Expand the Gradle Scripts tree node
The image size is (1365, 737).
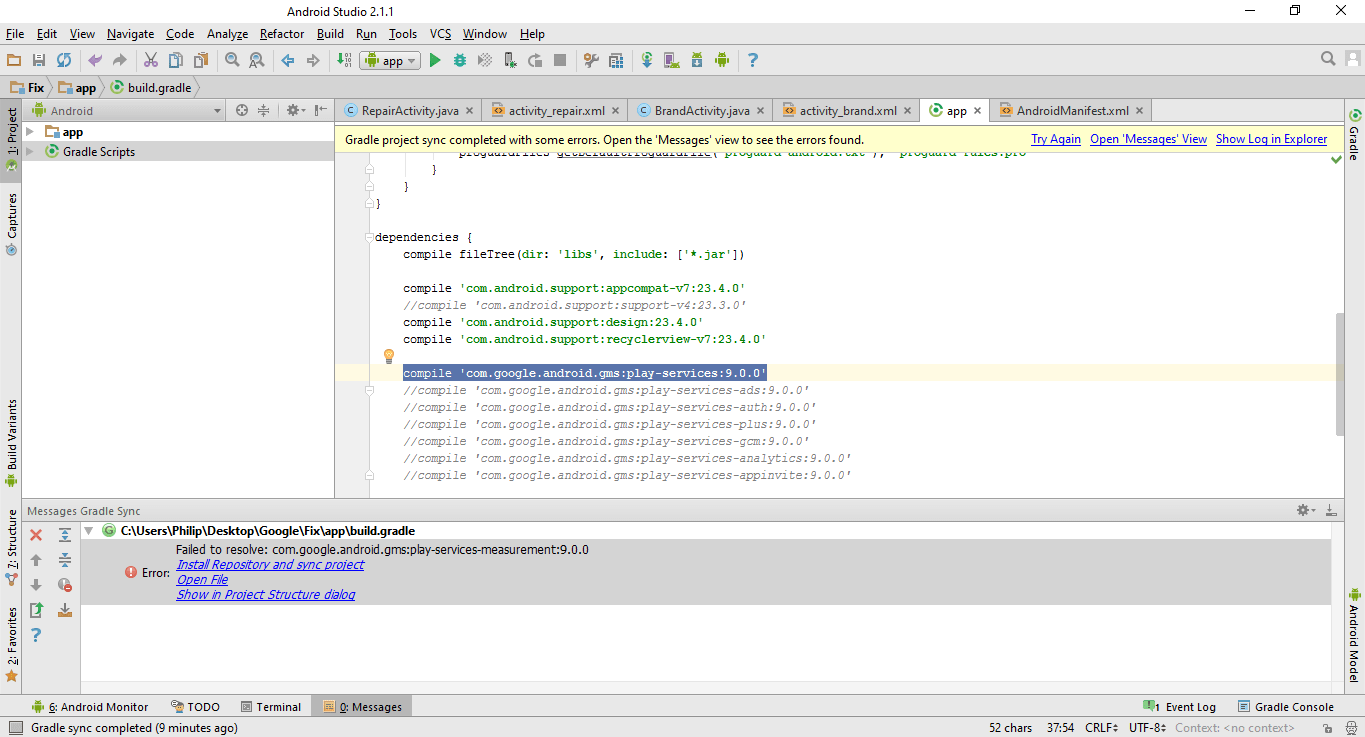(30, 152)
